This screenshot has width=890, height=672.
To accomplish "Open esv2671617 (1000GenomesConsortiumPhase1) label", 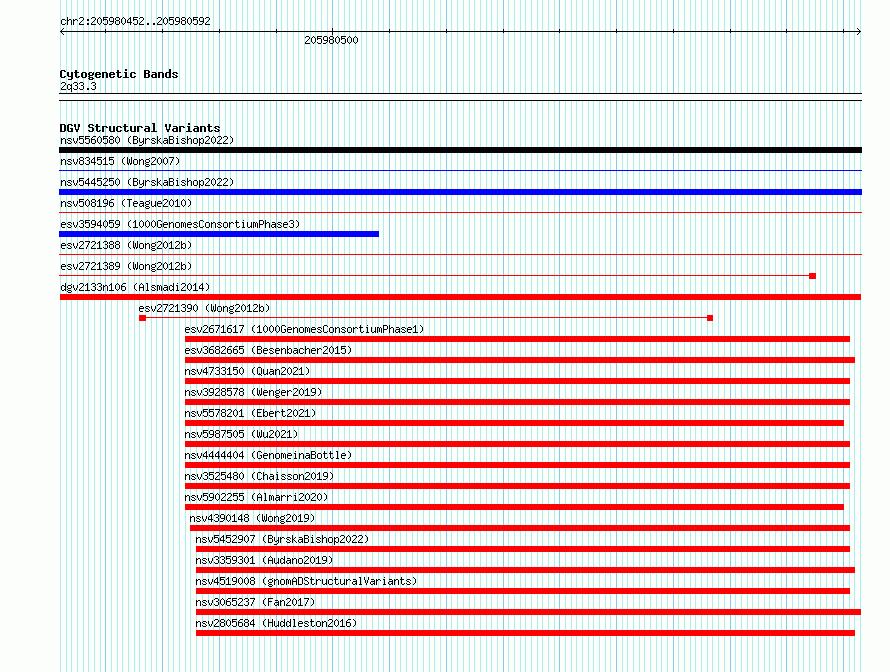I will point(304,329).
